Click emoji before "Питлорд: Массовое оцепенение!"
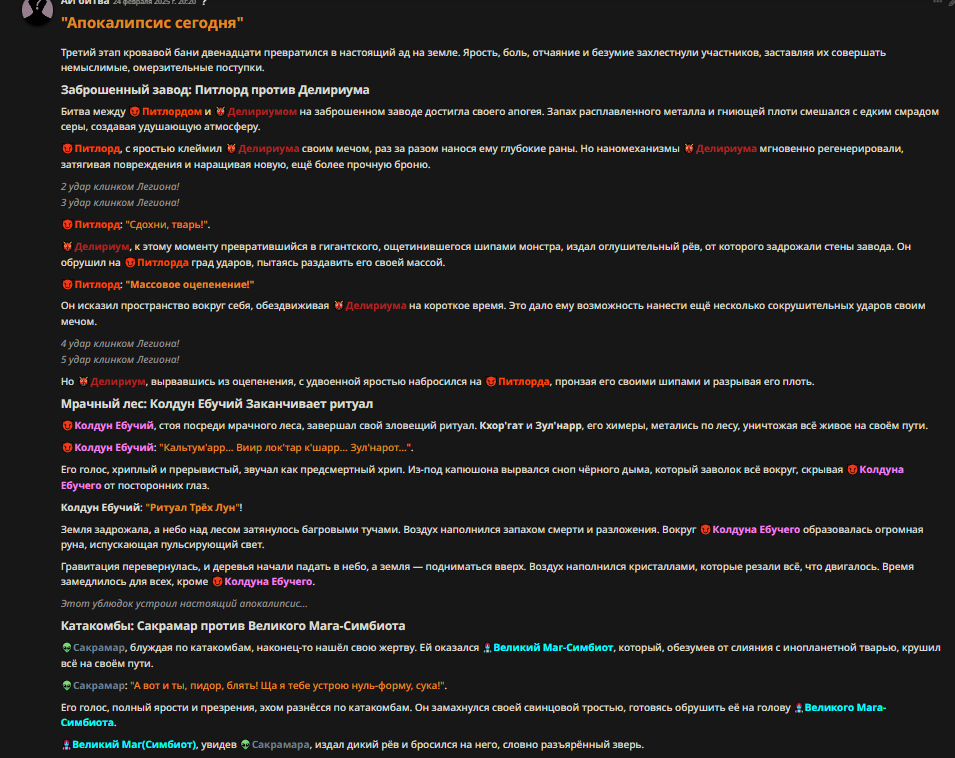Viewport: 955px width, 758px height. pos(68,284)
